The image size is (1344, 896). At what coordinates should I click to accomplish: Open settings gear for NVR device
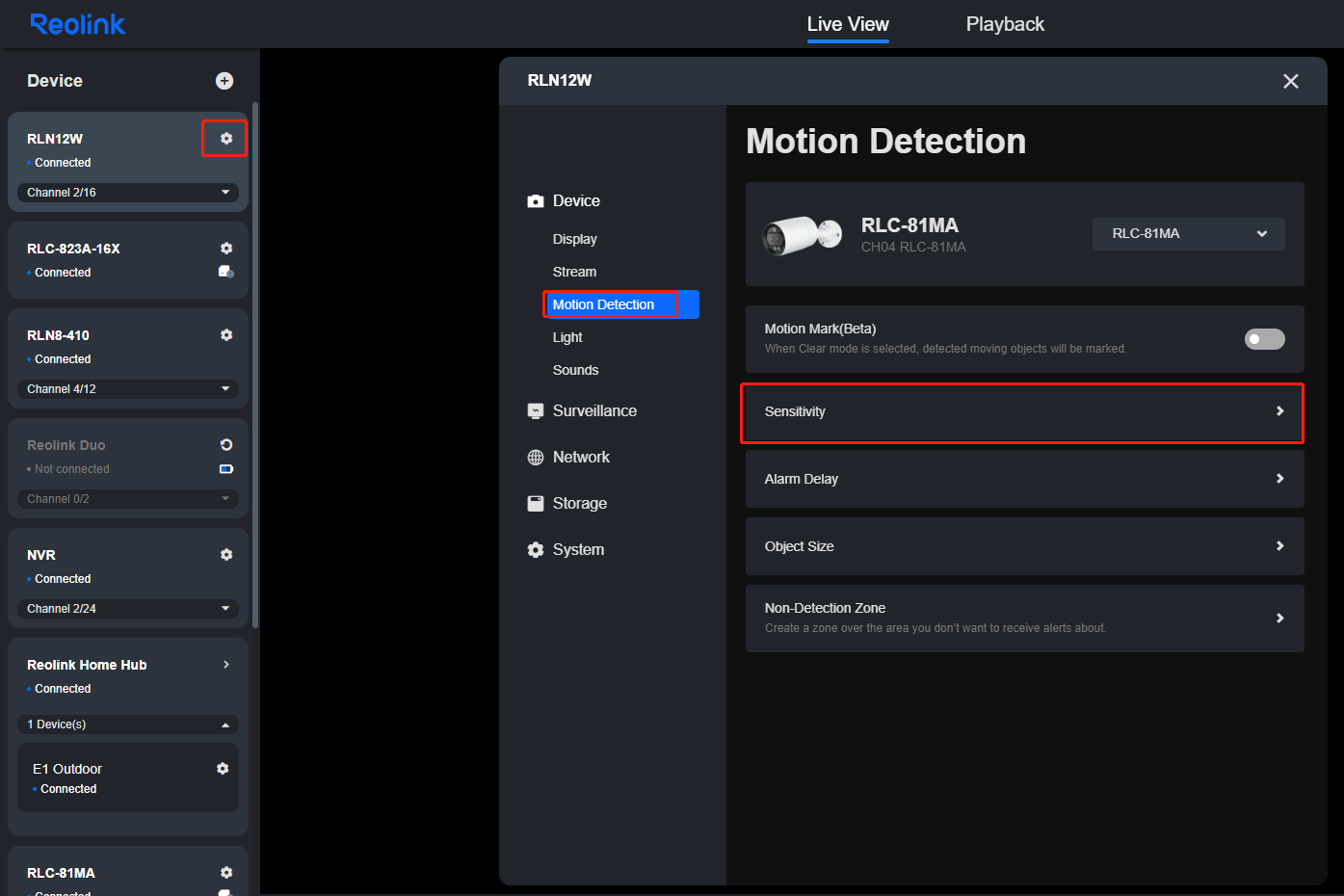[x=226, y=555]
